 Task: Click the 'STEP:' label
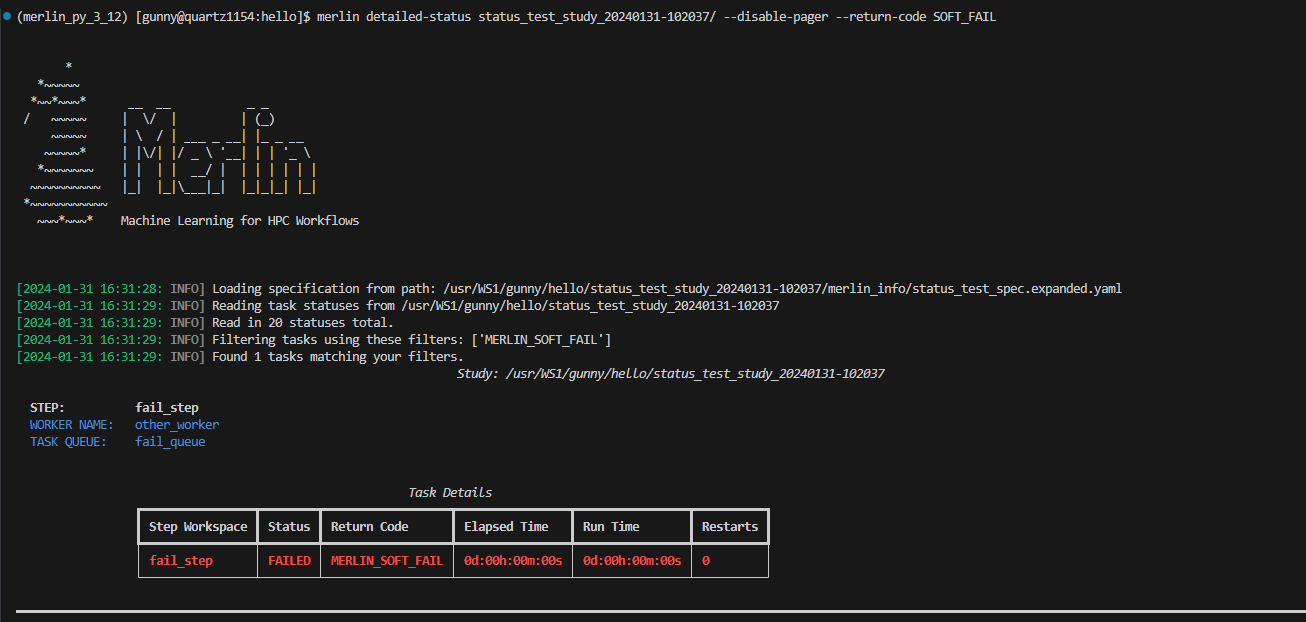[x=47, y=408]
